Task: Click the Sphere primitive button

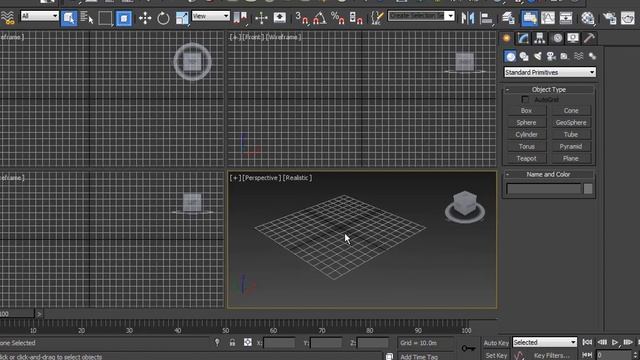Action: tap(526, 122)
